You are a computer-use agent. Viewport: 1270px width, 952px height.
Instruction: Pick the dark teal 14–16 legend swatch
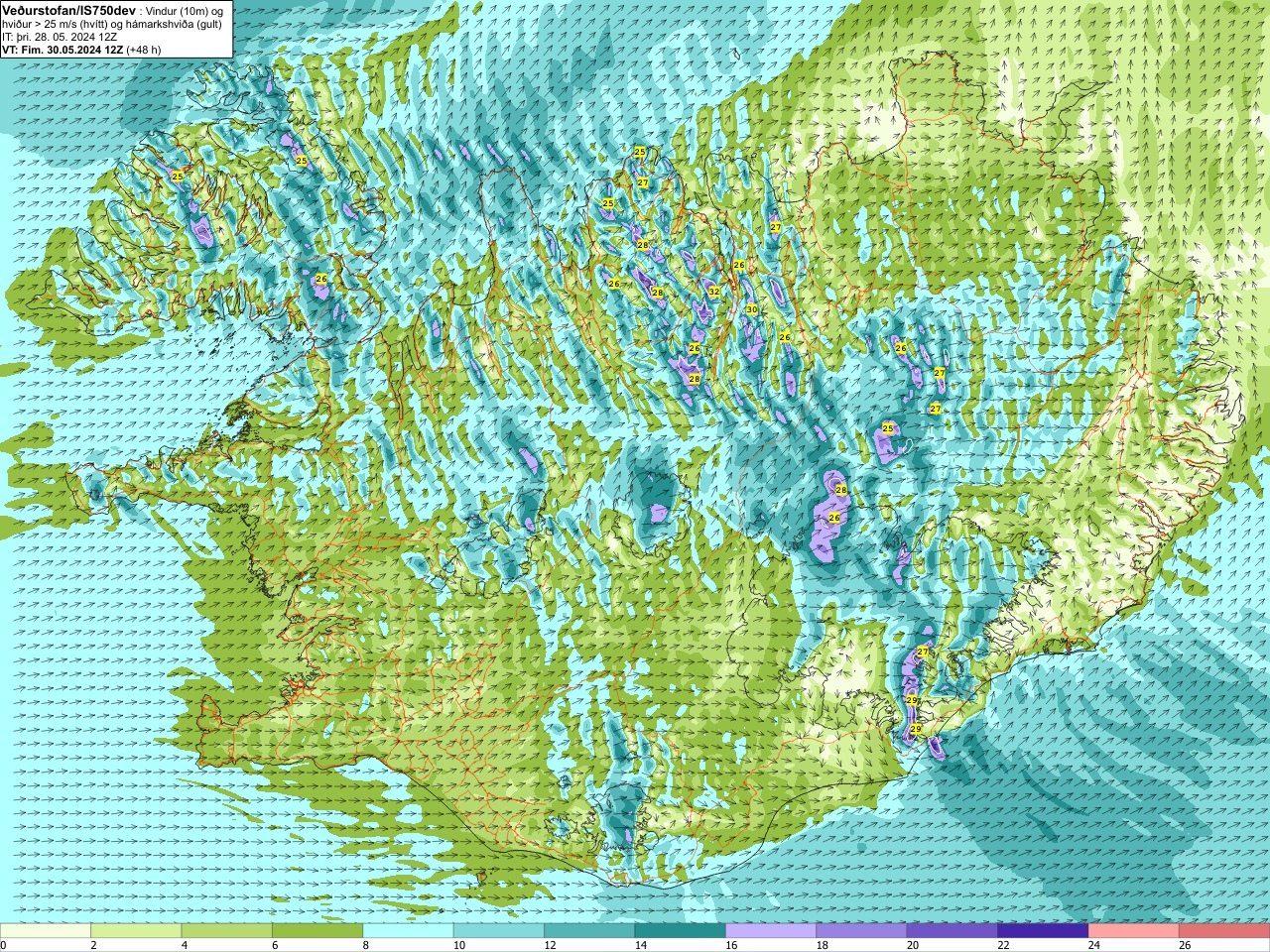pyautogui.click(x=681, y=931)
